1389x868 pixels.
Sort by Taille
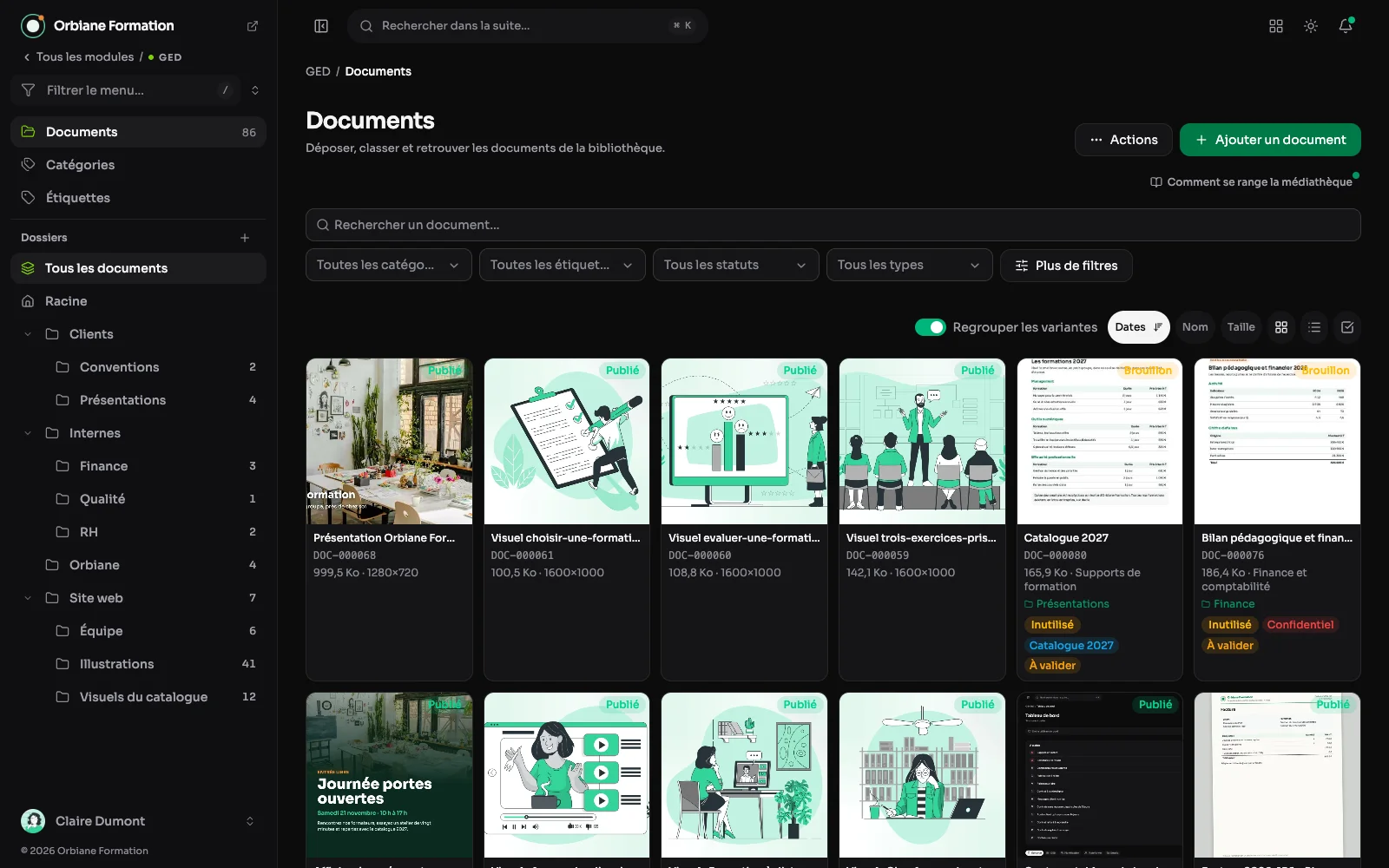[x=1241, y=327]
